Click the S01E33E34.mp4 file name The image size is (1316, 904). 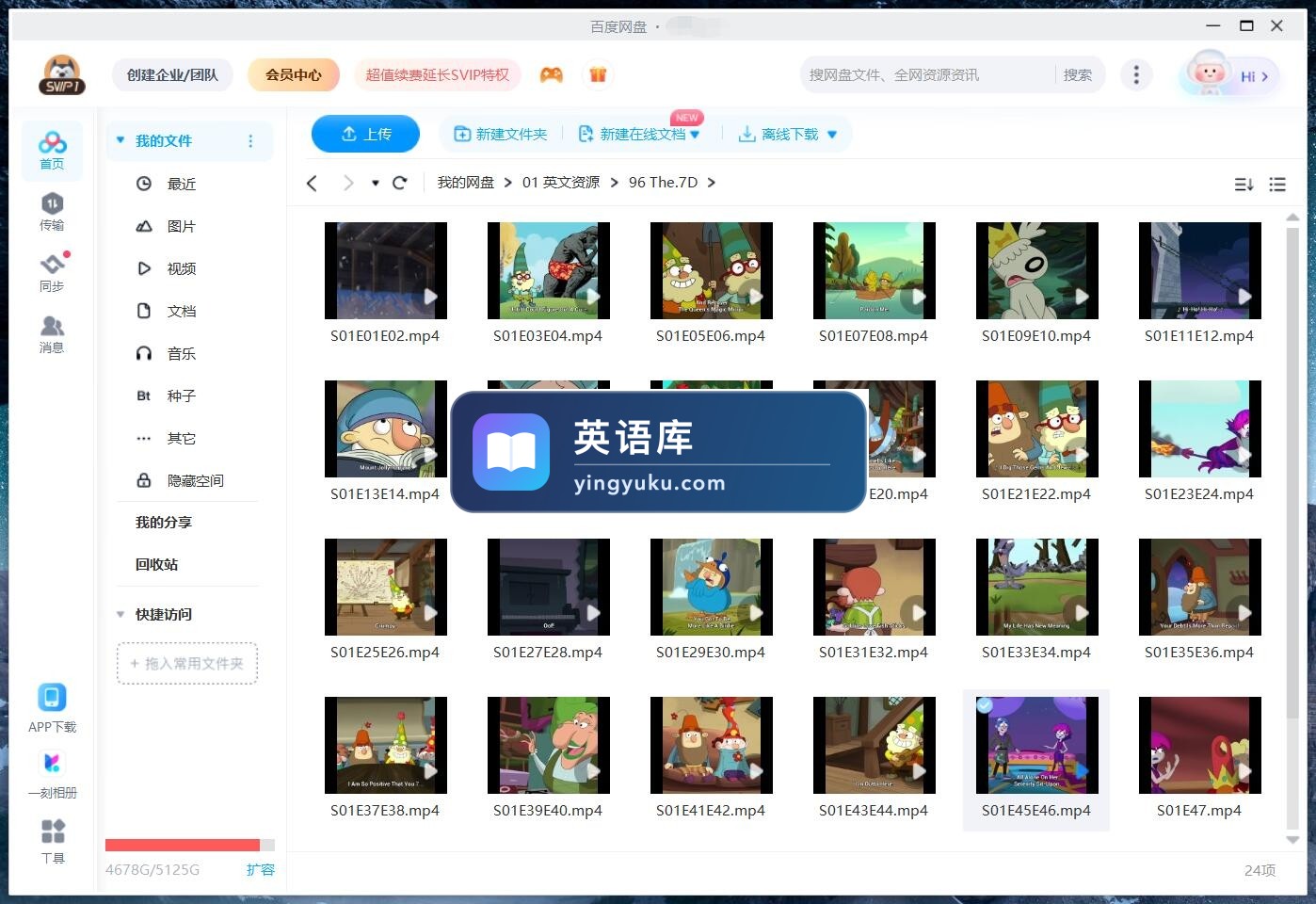1036,653
